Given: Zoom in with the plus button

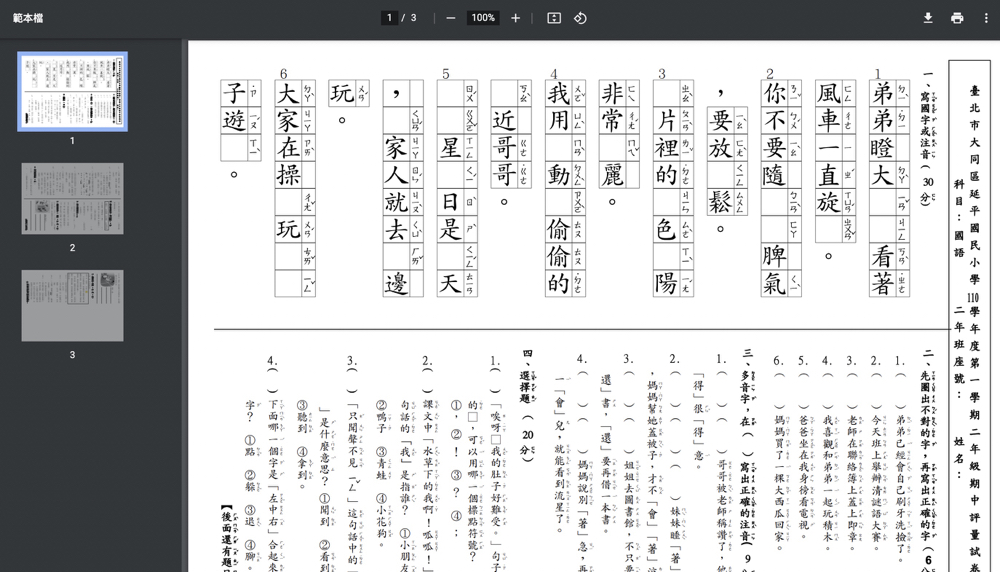Looking at the screenshot, I should [x=515, y=18].
